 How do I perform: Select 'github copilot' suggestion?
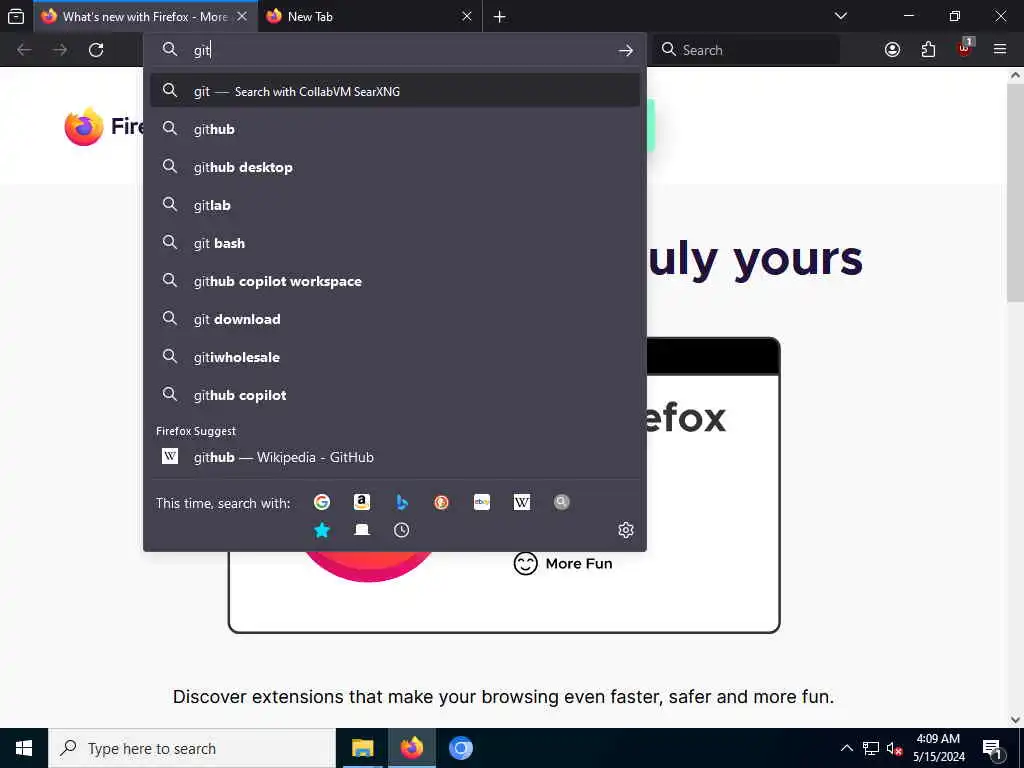pos(394,394)
